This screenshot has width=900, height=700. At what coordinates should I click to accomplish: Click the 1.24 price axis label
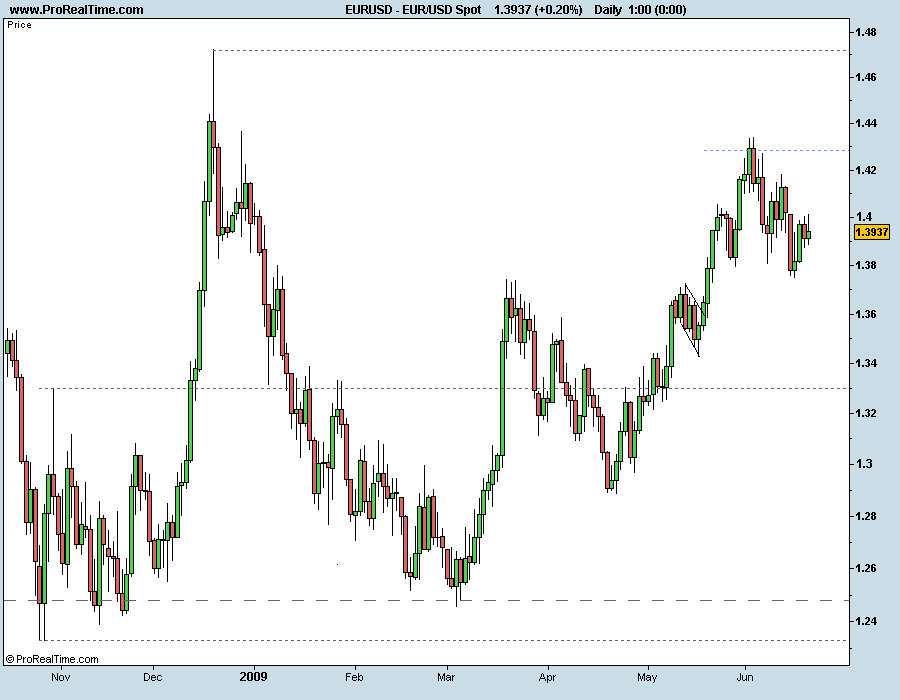click(x=866, y=621)
